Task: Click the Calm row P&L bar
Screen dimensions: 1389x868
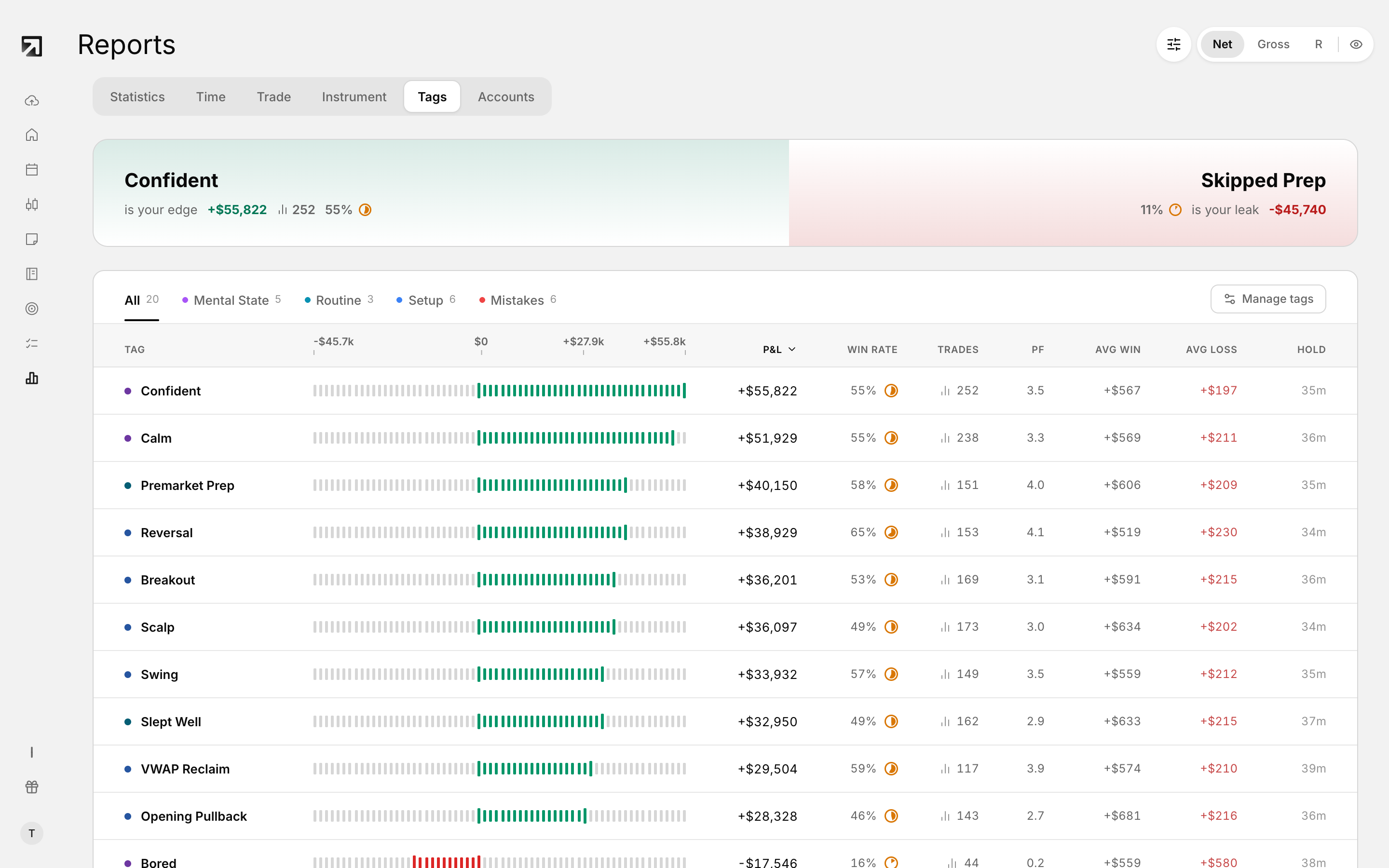Action: (499, 438)
